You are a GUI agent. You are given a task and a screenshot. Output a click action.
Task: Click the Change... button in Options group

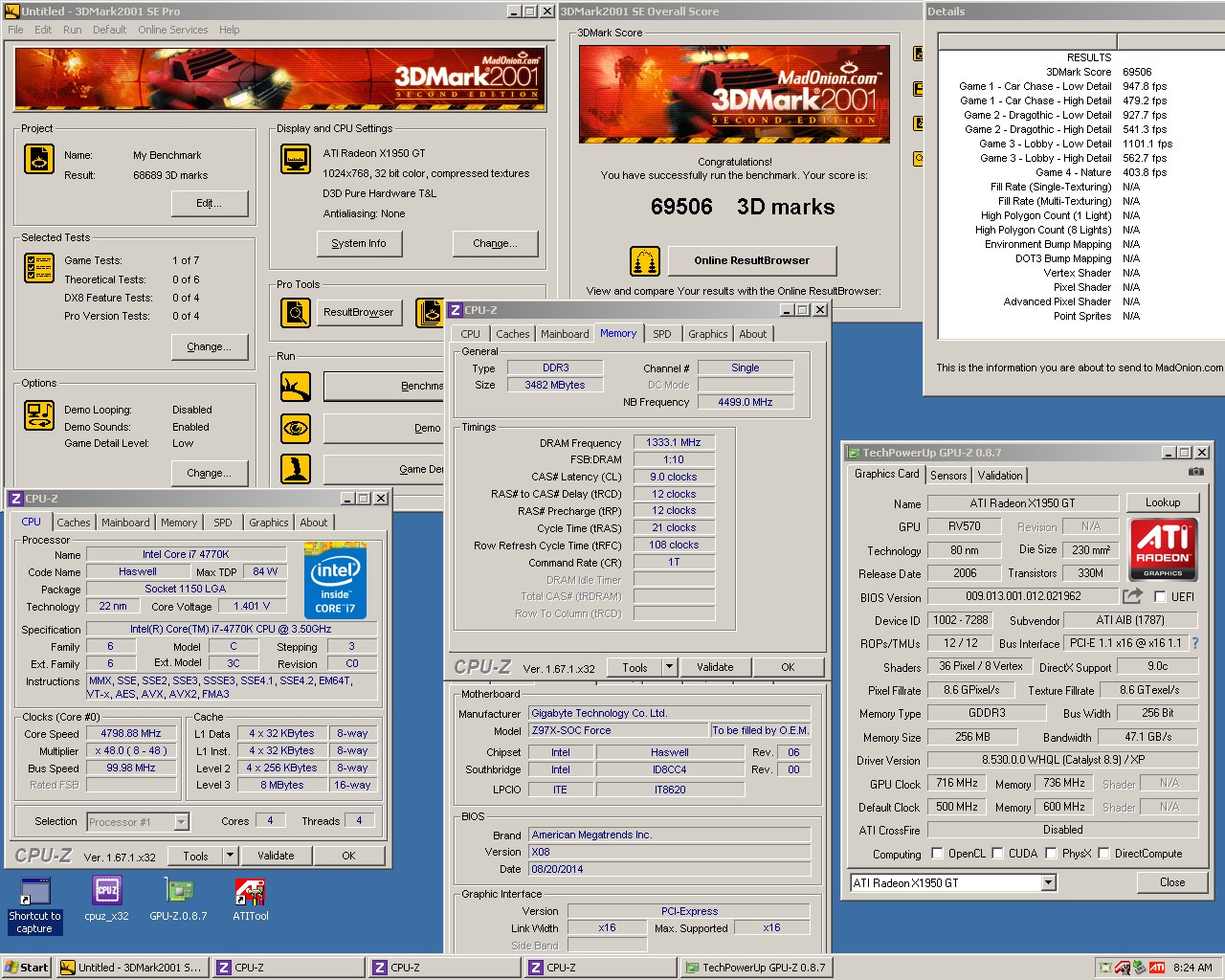coord(209,473)
